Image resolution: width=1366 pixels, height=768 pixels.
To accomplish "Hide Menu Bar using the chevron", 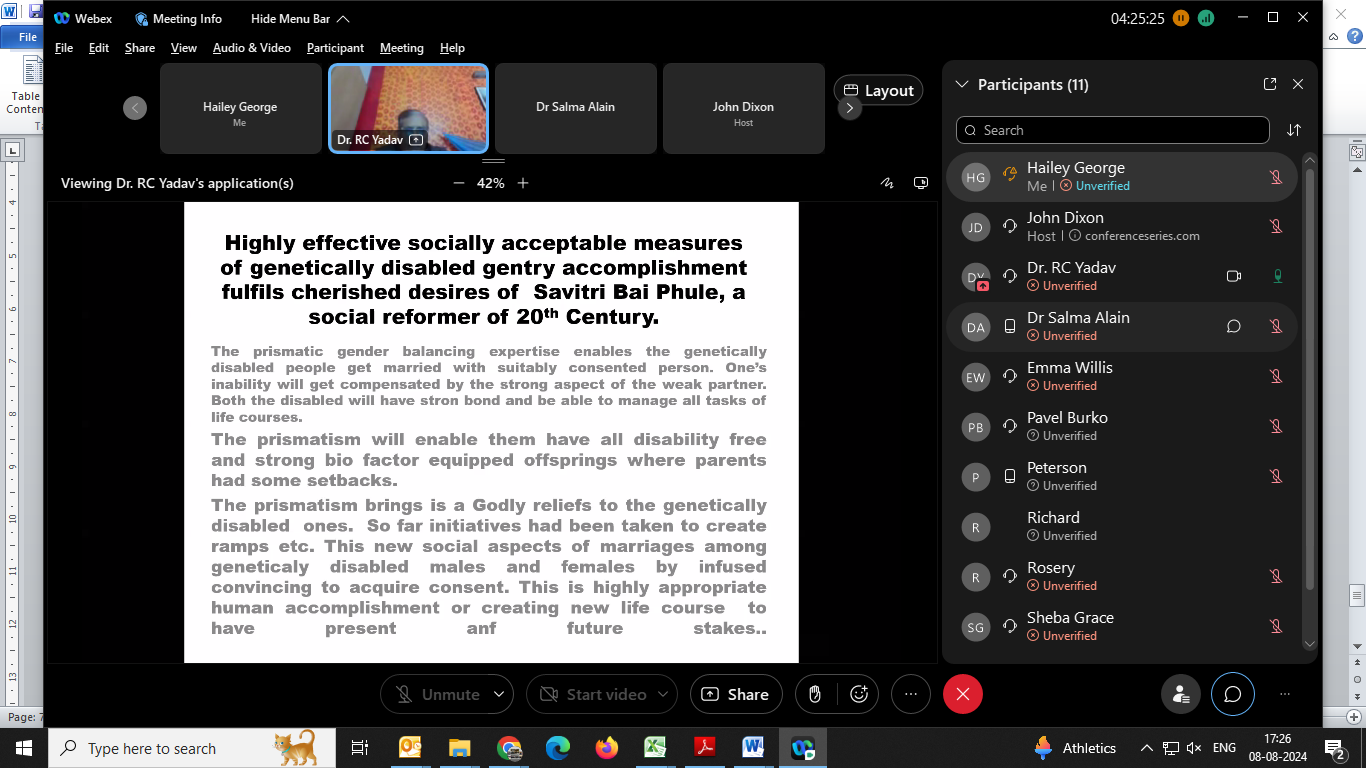I will pyautogui.click(x=343, y=19).
